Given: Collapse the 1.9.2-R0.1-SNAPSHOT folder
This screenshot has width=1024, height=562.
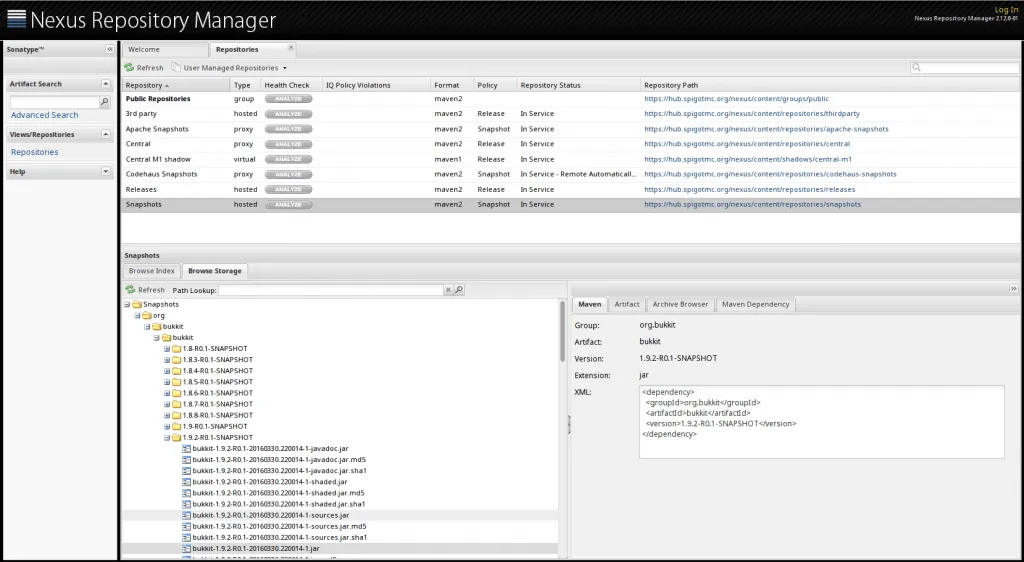Looking at the screenshot, I should [167, 438].
